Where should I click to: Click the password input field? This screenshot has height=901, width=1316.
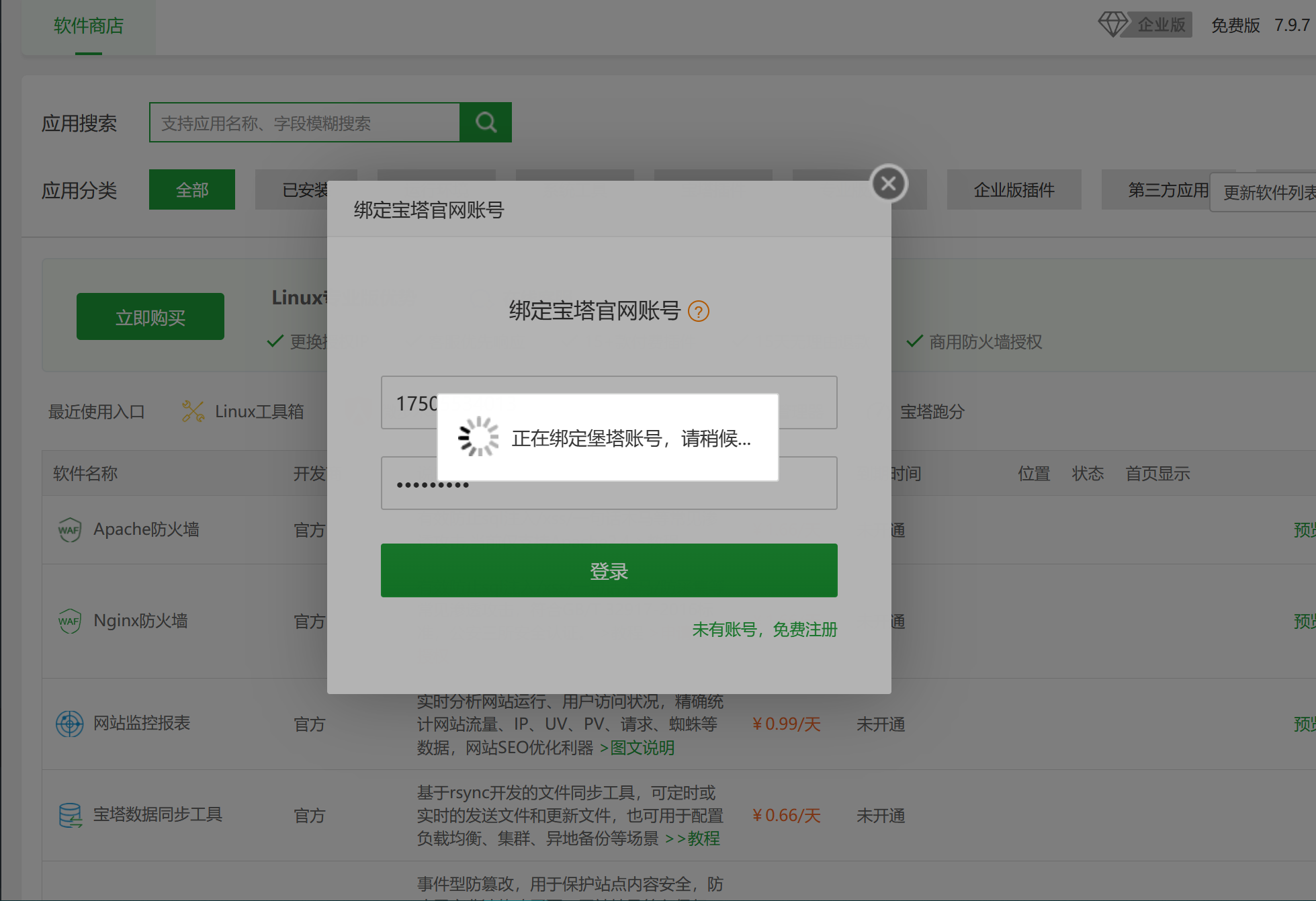click(x=609, y=483)
